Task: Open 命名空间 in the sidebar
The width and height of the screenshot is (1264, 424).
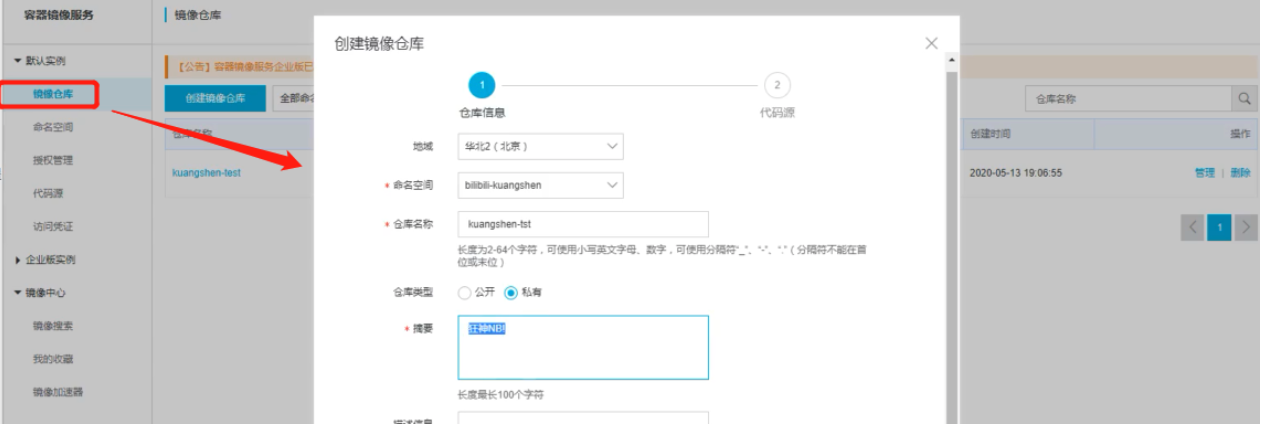Action: point(52,127)
